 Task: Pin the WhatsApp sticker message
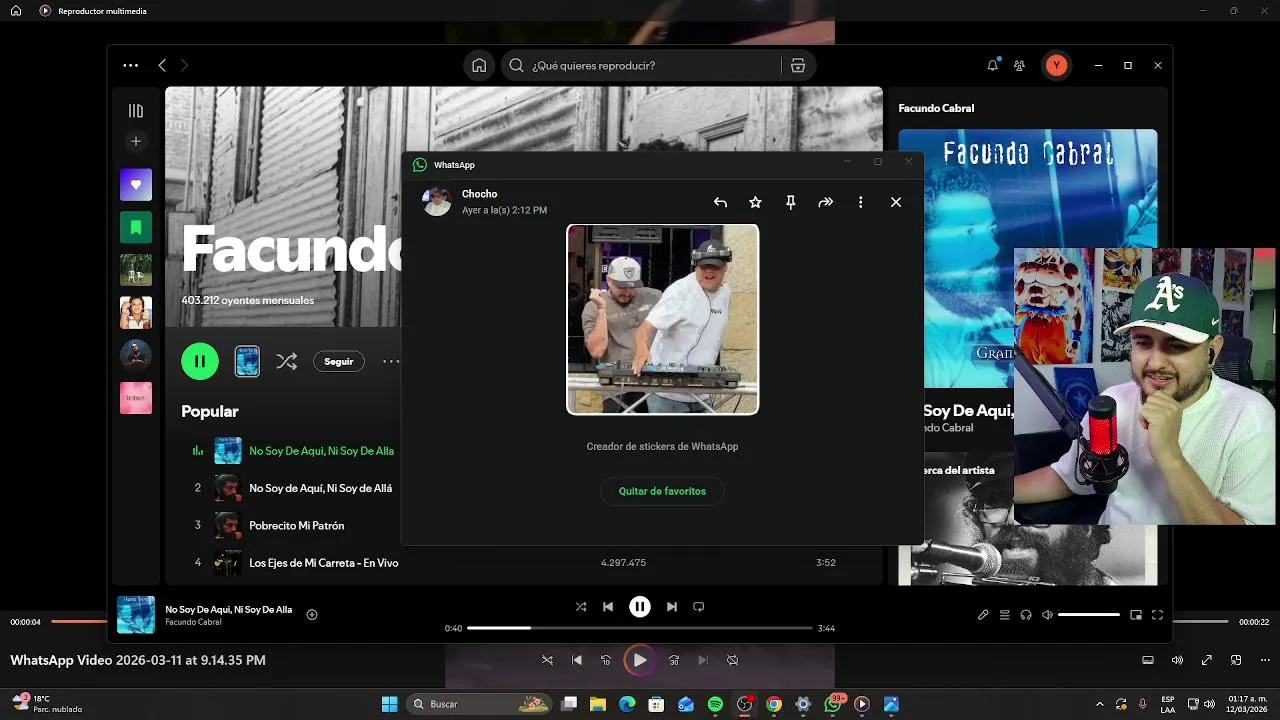(x=790, y=202)
